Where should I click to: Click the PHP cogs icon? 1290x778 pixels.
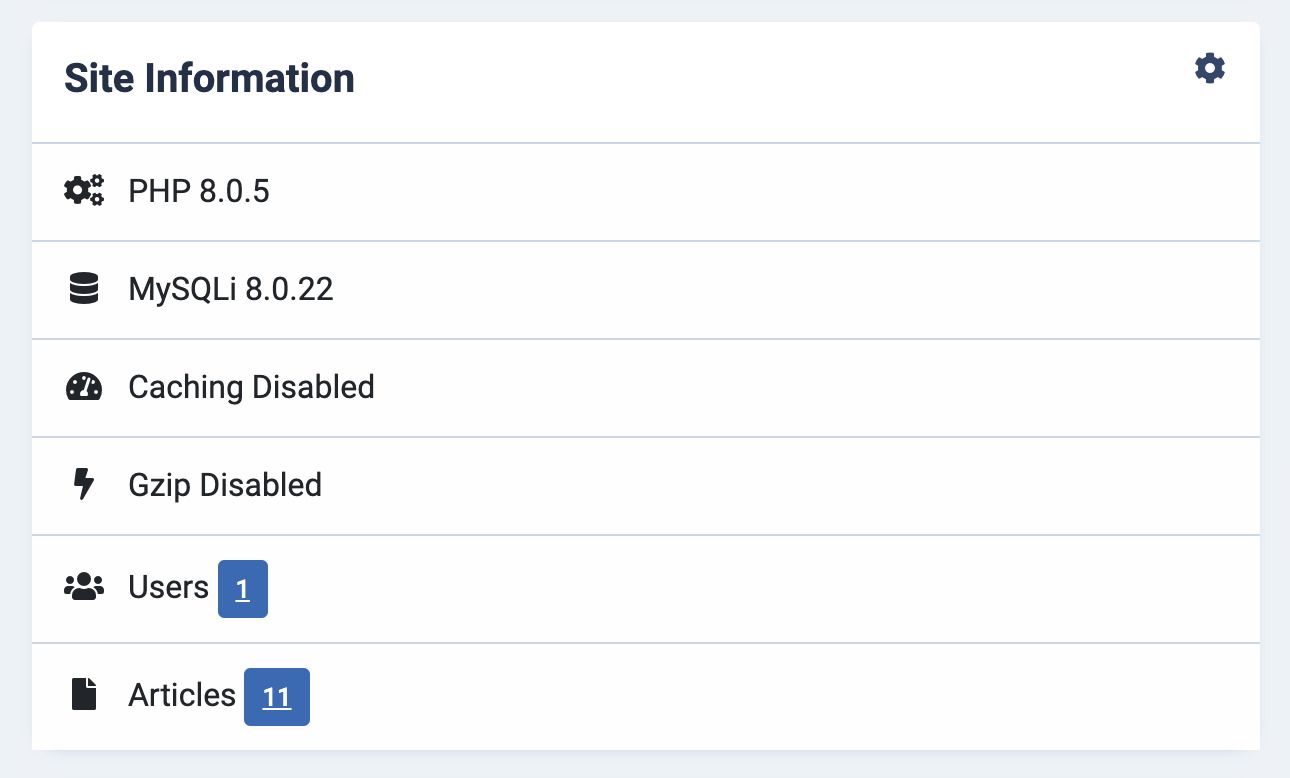point(84,190)
